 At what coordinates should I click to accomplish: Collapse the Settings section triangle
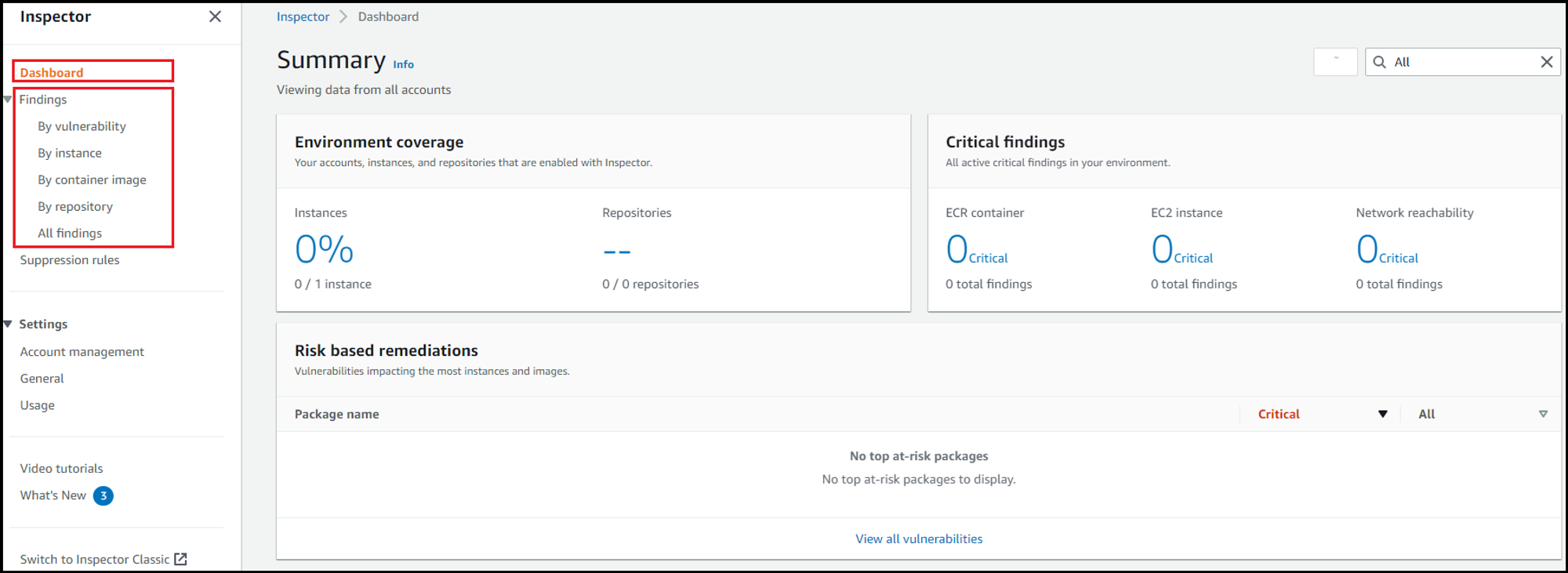coord(8,324)
